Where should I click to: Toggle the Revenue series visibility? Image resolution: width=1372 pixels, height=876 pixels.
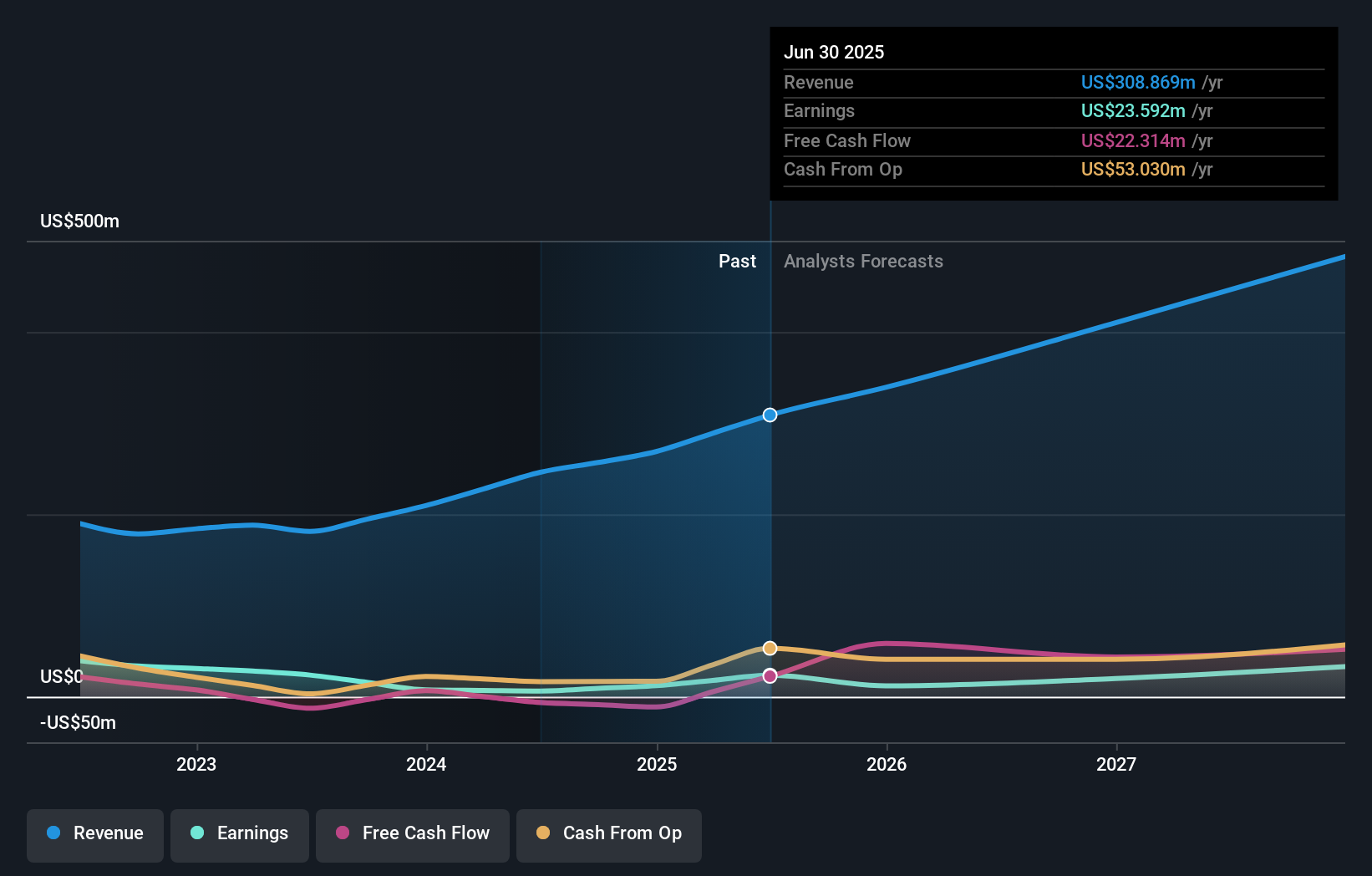(x=94, y=833)
